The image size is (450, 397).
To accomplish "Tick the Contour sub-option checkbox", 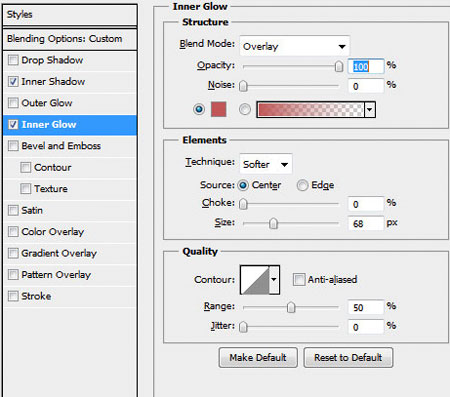I will [x=26, y=167].
